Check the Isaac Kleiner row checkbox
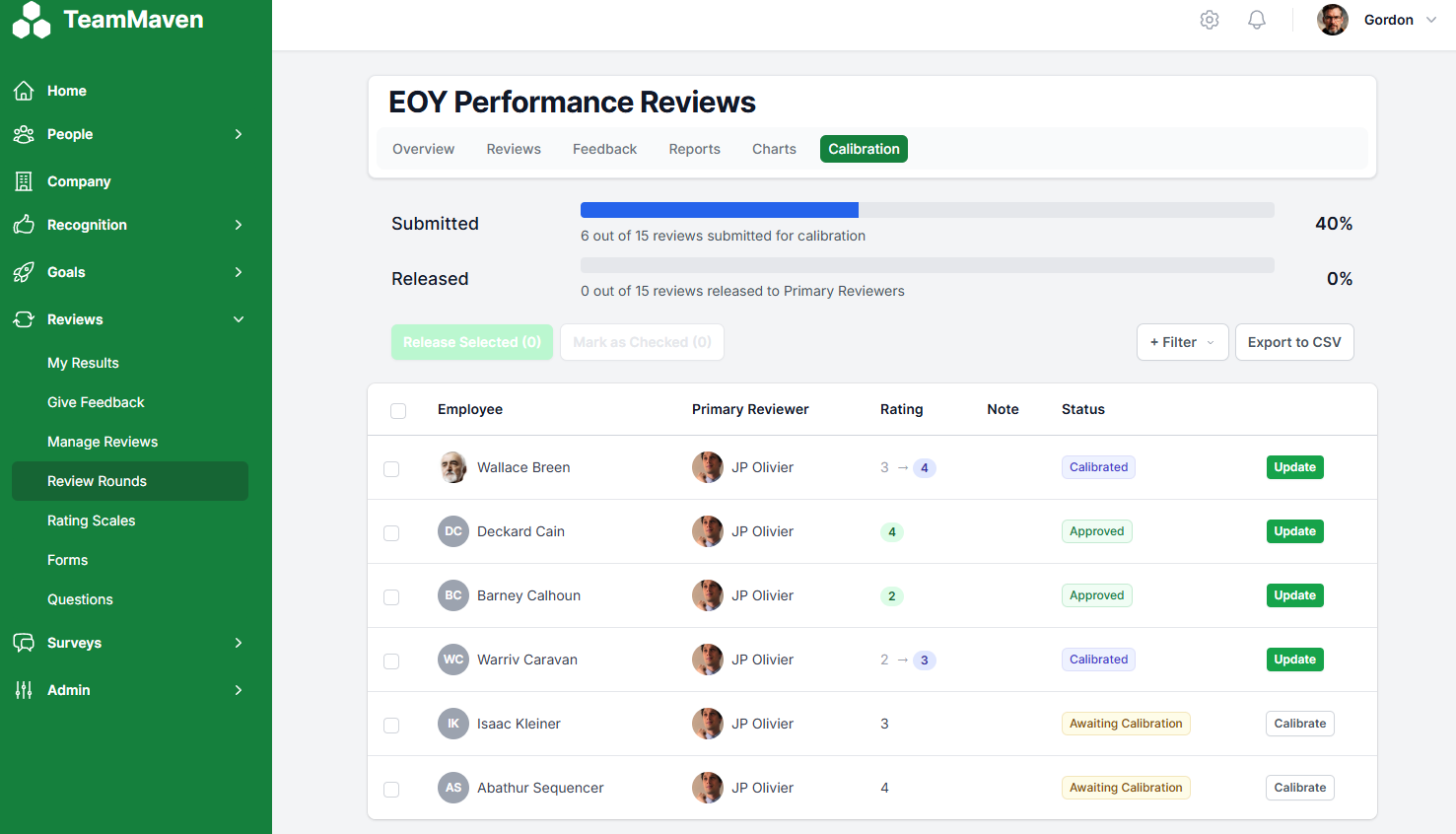Viewport: 1456px width, 834px height. coord(391,726)
